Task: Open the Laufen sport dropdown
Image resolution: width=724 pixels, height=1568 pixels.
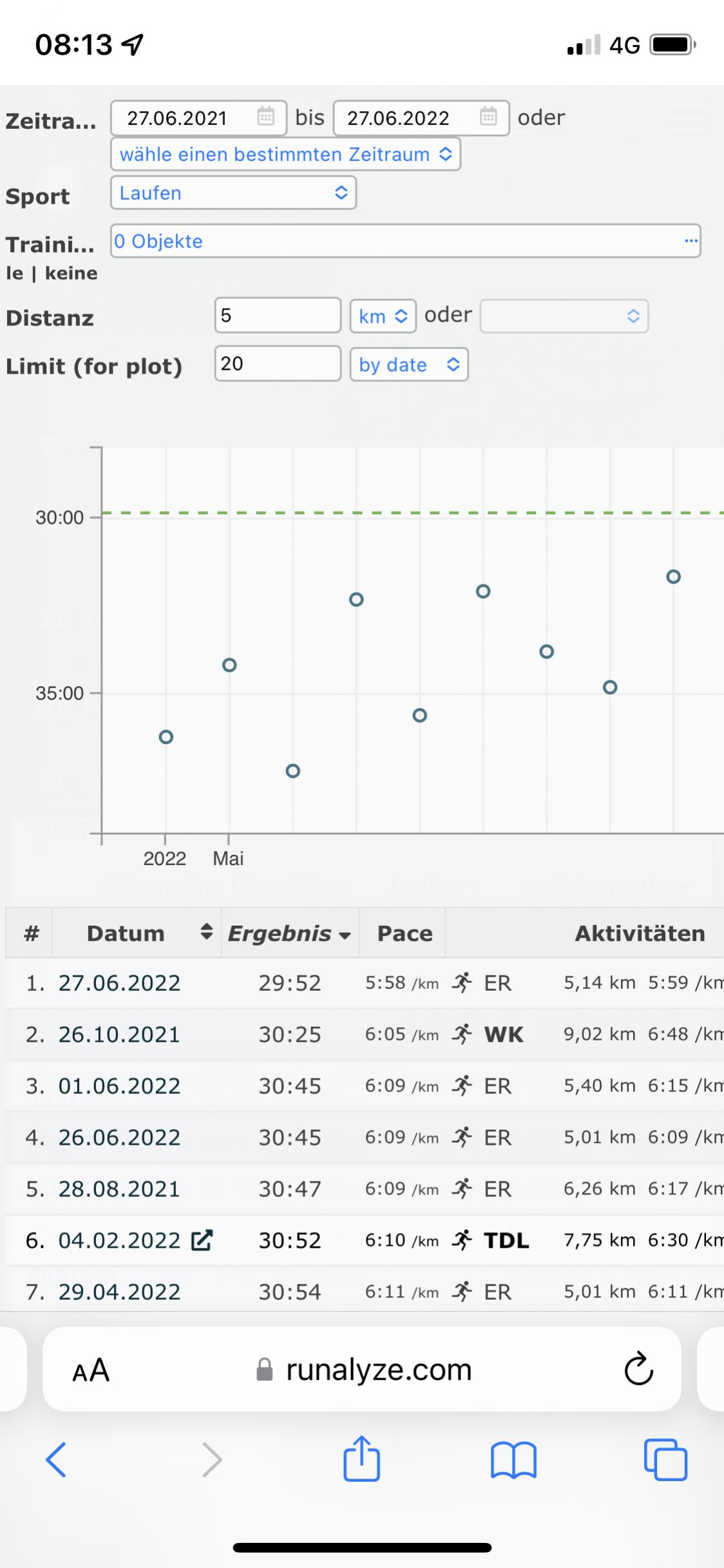Action: [233, 193]
